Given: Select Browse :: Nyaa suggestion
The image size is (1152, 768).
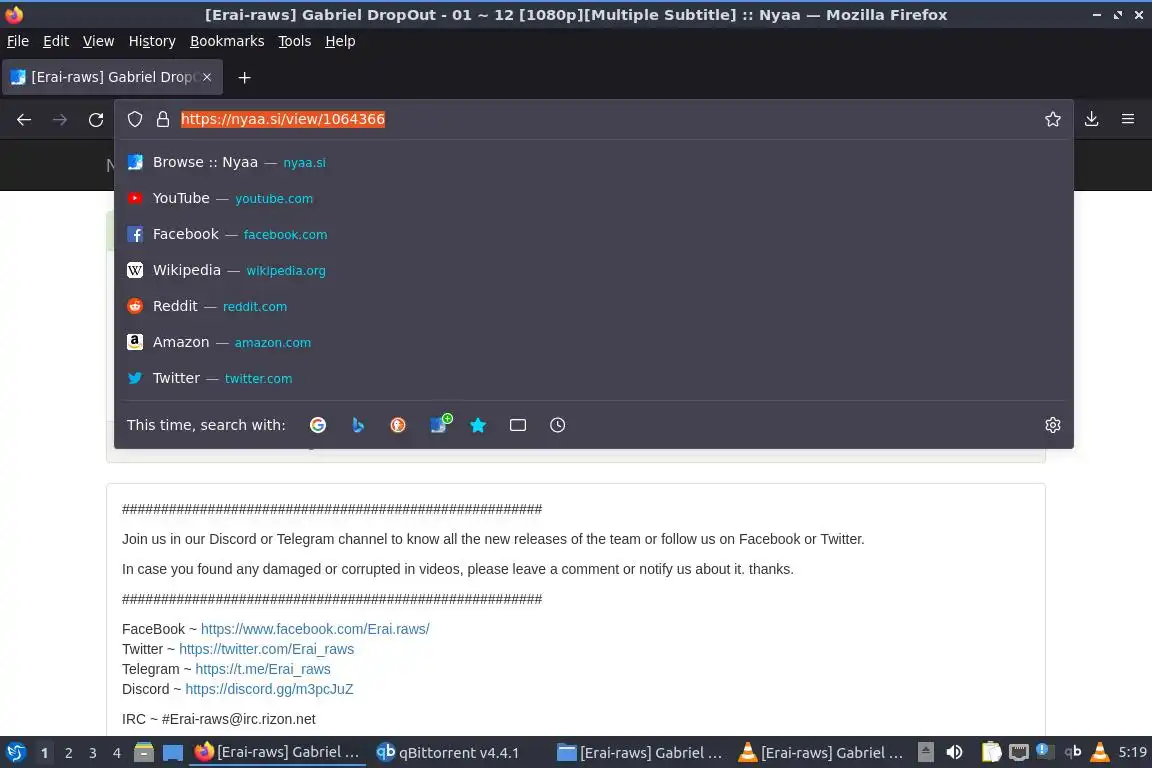Looking at the screenshot, I should click(594, 162).
